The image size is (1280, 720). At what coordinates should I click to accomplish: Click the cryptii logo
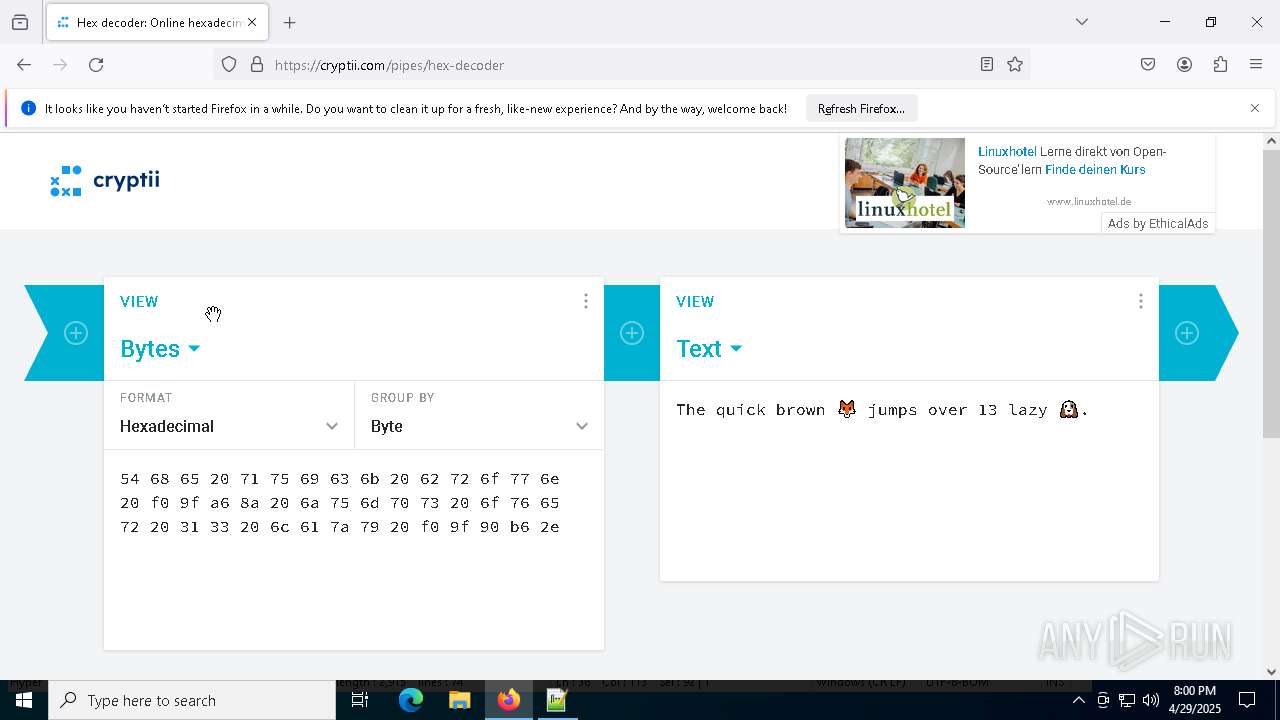pyautogui.click(x=105, y=181)
